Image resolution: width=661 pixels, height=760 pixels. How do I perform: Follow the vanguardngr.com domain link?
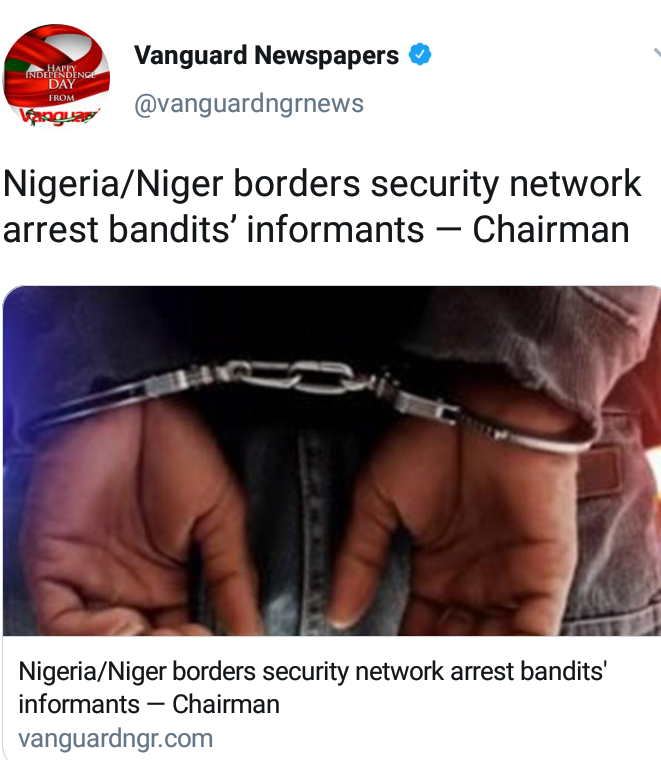click(x=115, y=739)
